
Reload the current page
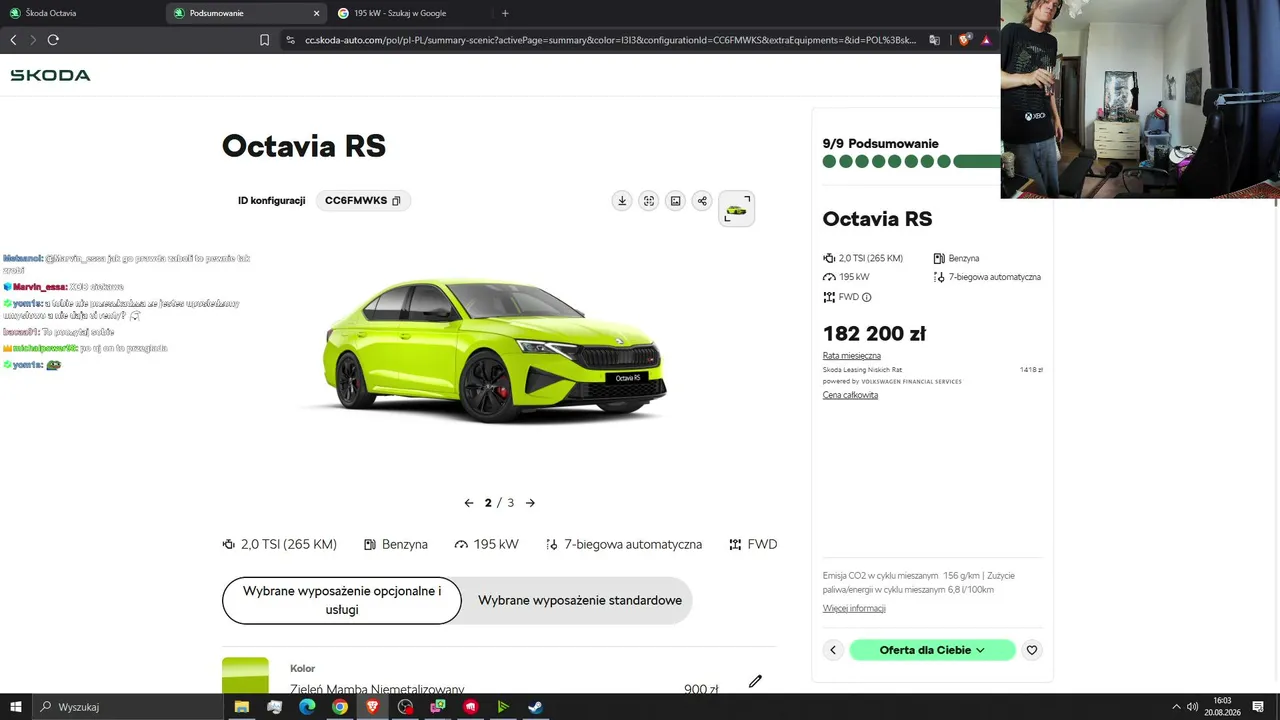53,40
